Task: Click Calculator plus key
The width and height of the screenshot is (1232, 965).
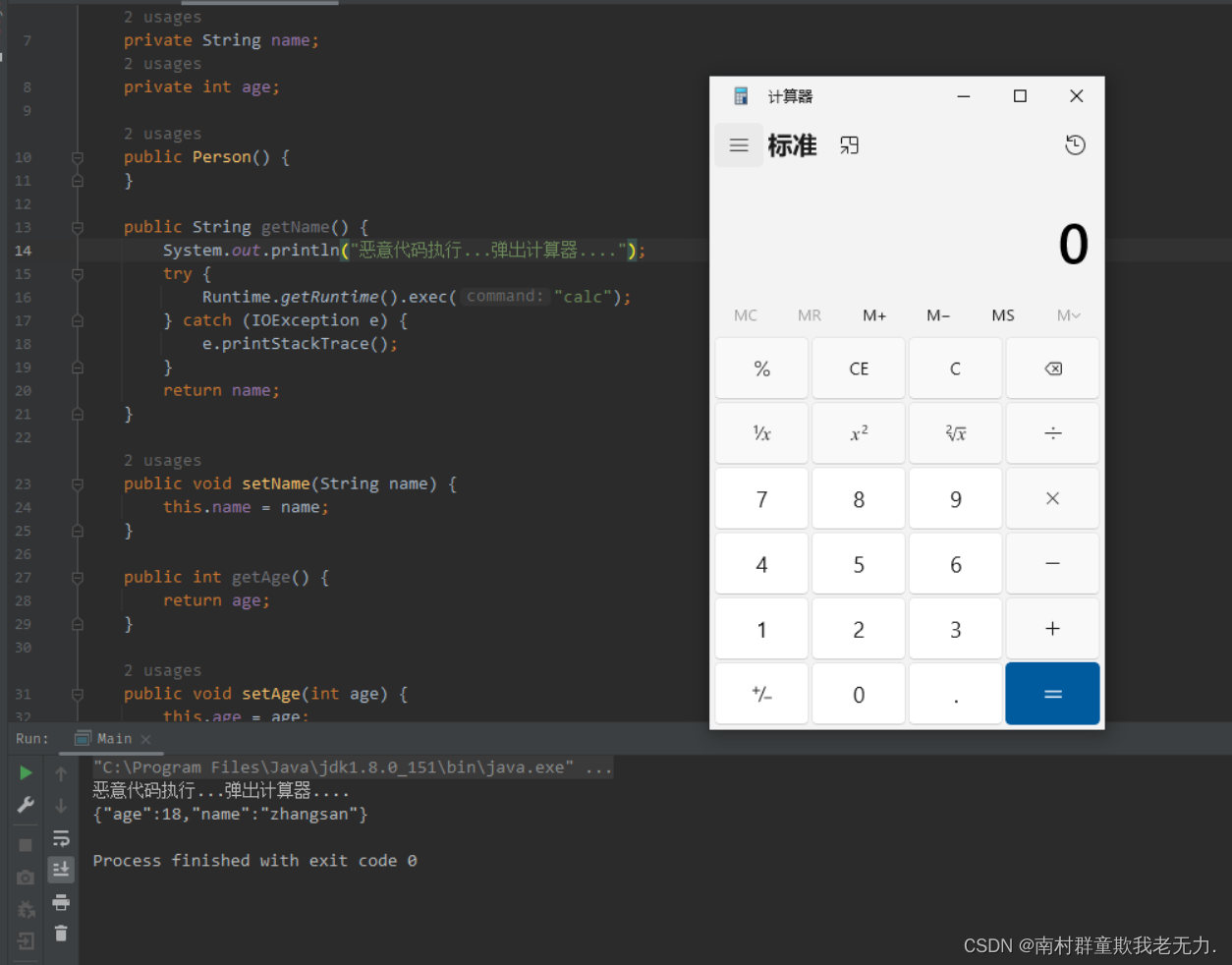Action: (x=1052, y=629)
